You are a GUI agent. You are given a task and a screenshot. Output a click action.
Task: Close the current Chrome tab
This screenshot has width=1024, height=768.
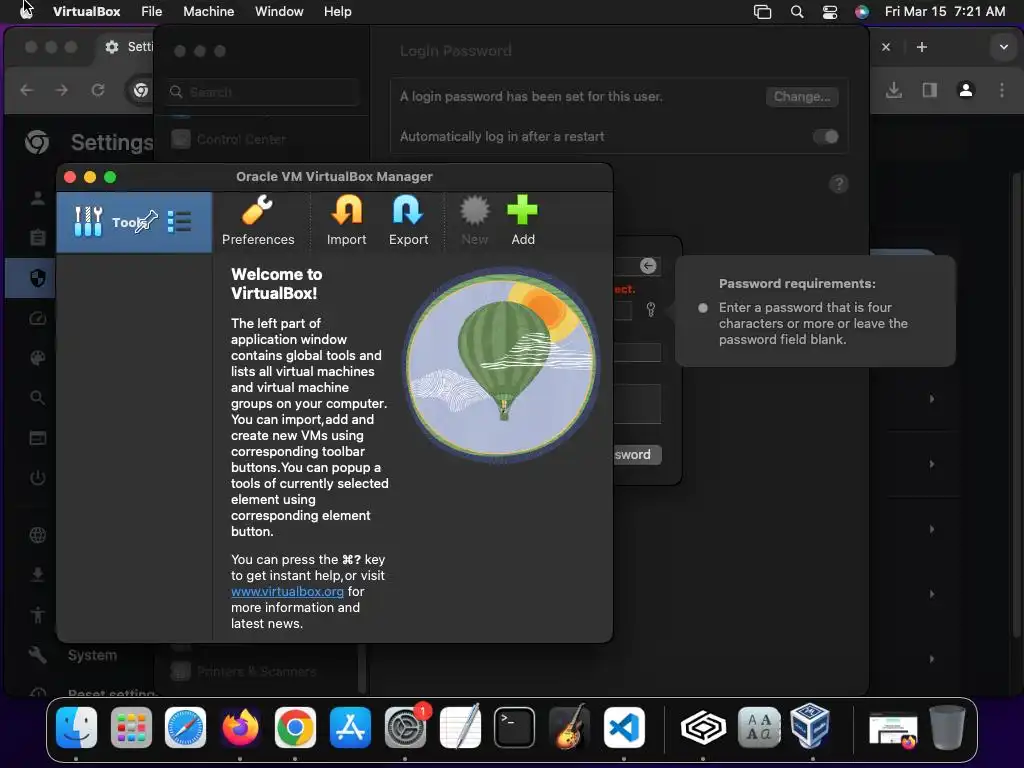[x=886, y=47]
